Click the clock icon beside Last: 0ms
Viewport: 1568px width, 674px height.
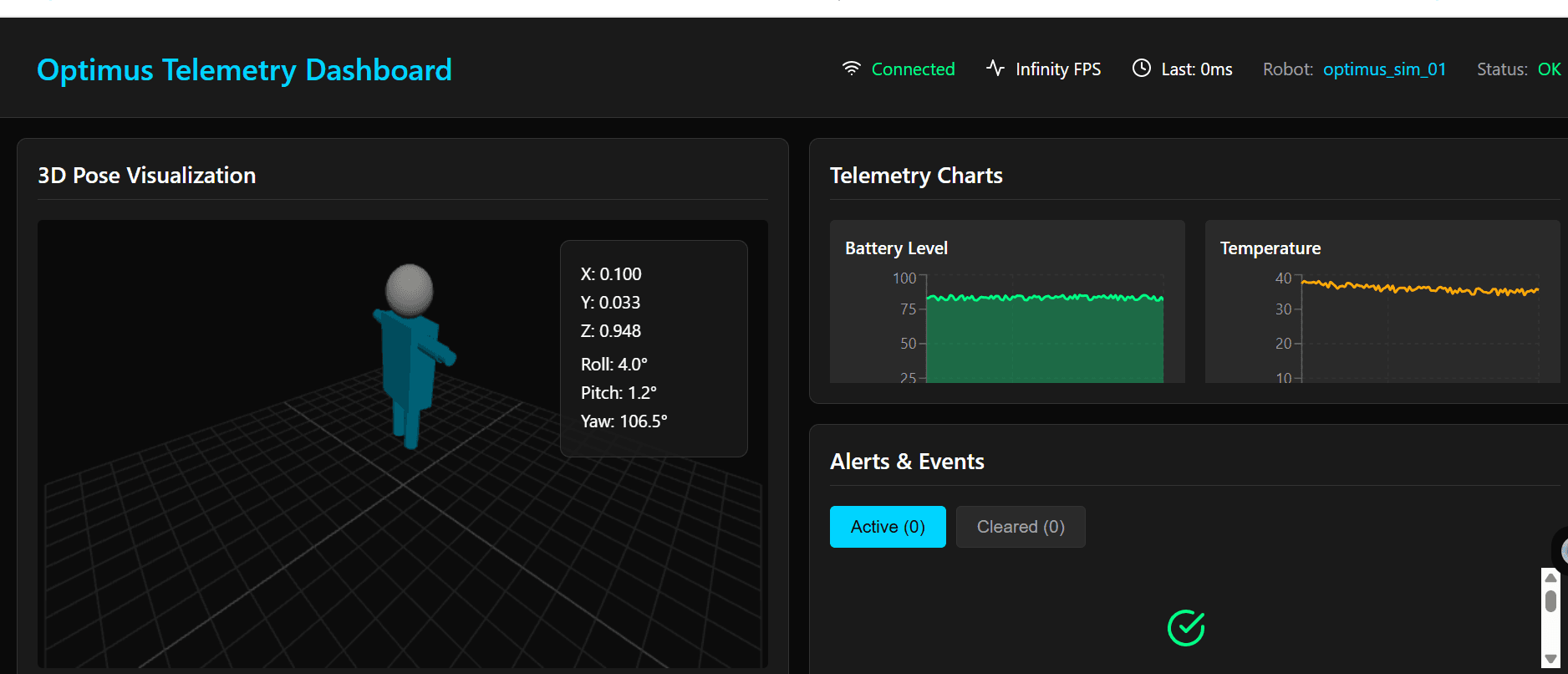[x=1141, y=69]
